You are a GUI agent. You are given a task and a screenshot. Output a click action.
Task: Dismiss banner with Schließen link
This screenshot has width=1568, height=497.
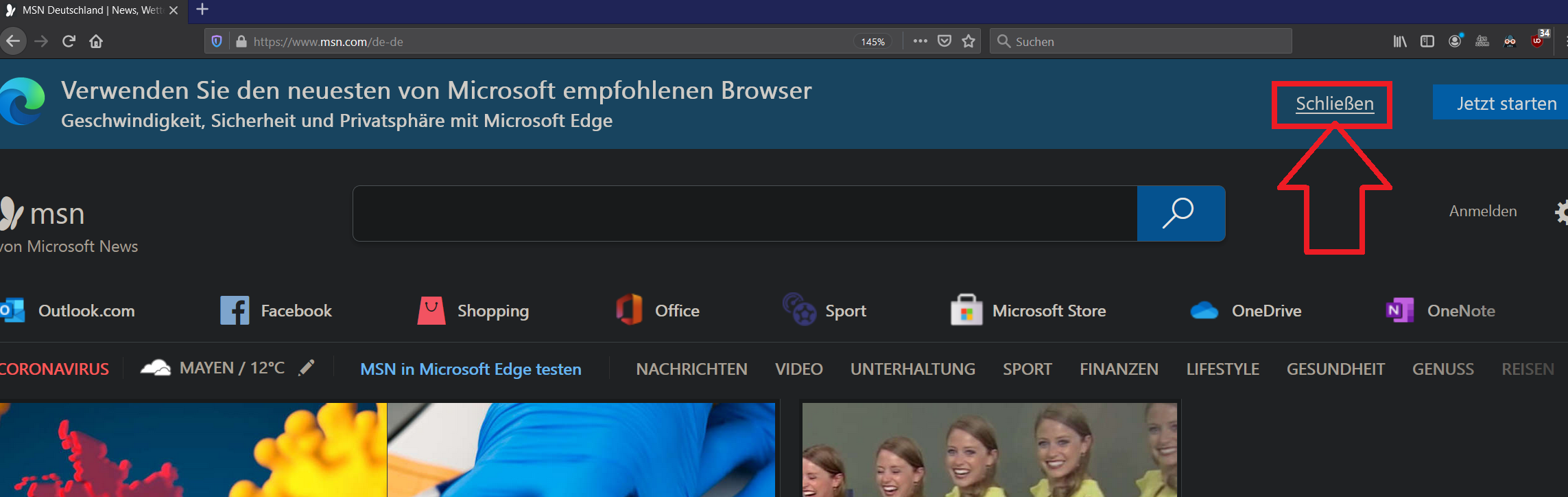1334,104
